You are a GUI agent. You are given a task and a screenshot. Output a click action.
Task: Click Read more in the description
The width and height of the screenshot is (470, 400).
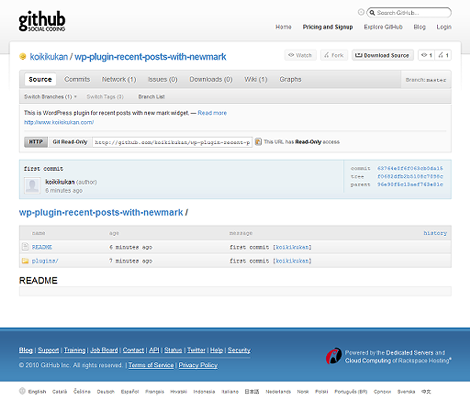click(212, 113)
